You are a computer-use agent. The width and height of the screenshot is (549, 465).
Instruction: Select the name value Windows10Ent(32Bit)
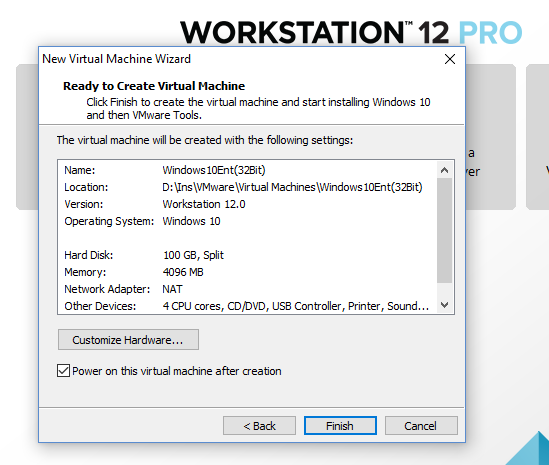pos(214,170)
